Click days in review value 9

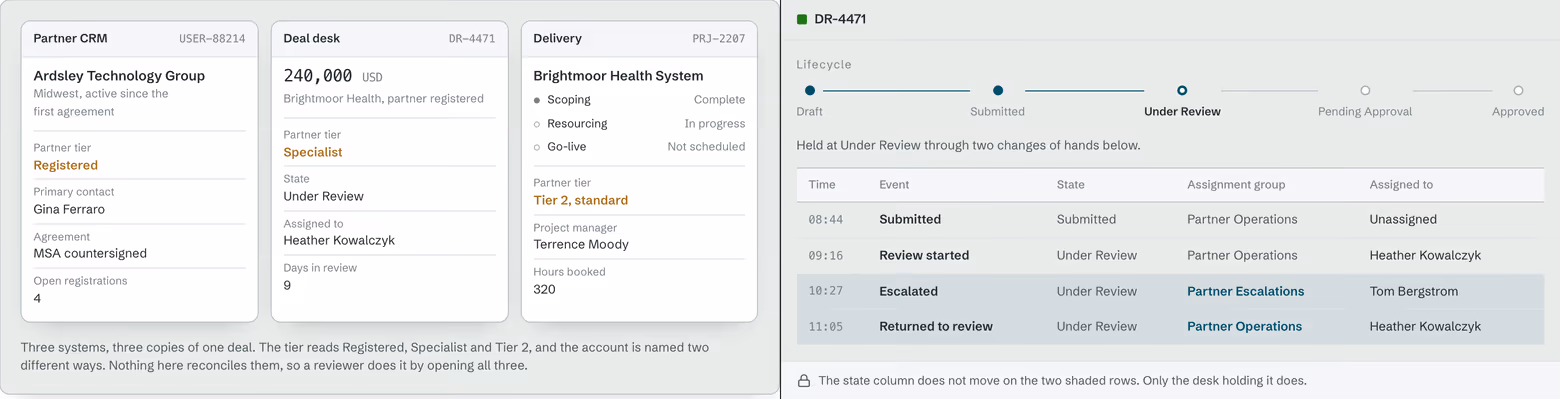point(288,285)
